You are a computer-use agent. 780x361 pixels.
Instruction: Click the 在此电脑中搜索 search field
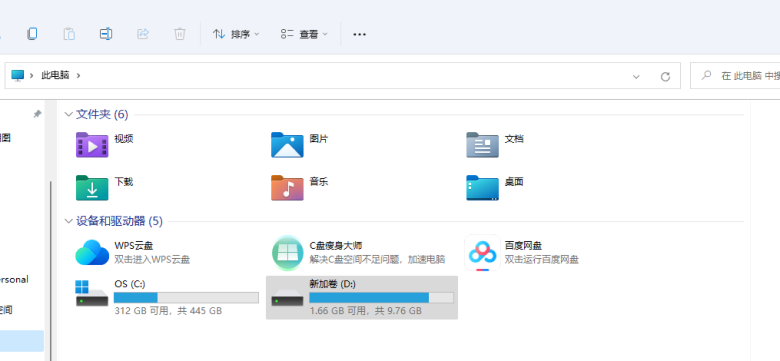(735, 76)
